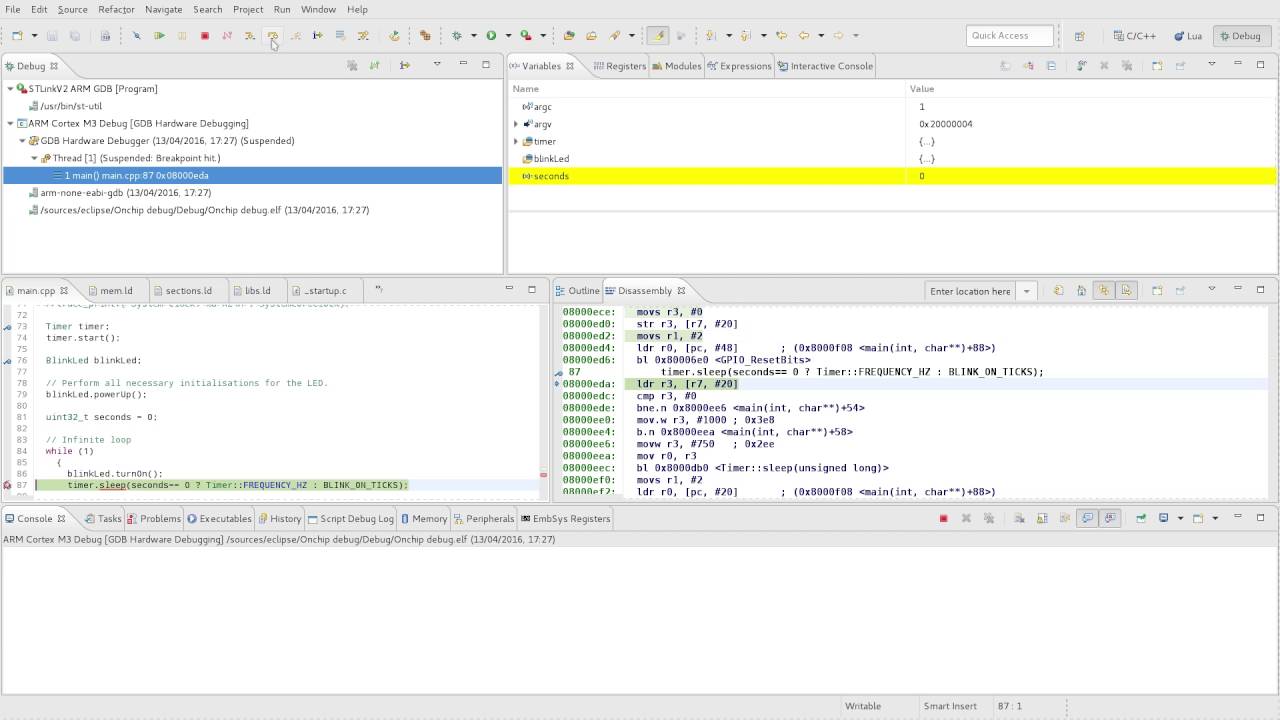
Task: Click the Enter location here field
Action: point(971,291)
